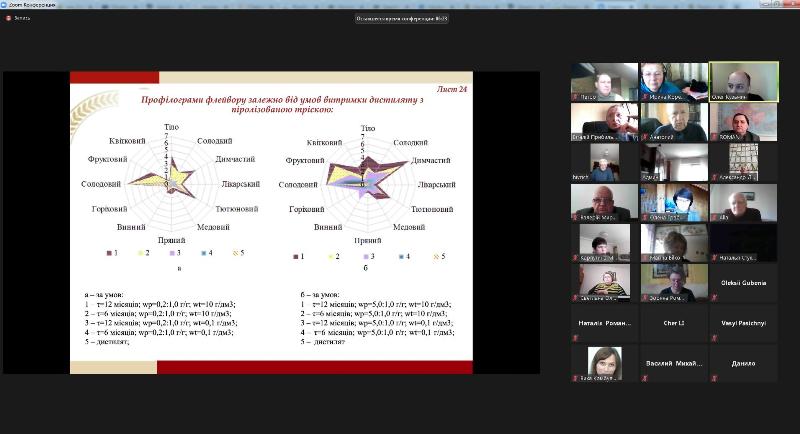Select the Cher Li participant tile
800x434 pixels.
coord(674,323)
